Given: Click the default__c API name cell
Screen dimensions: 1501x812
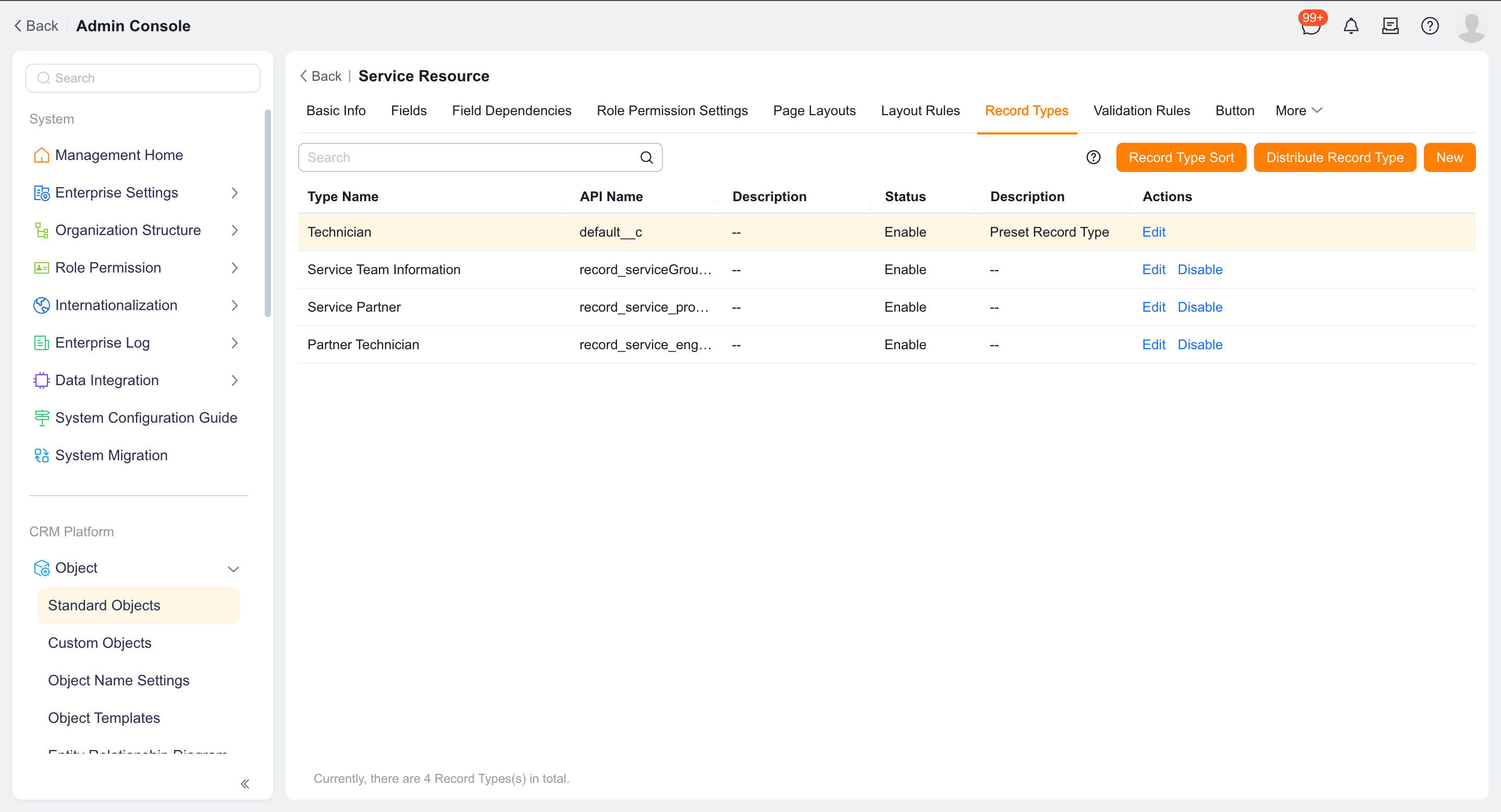Looking at the screenshot, I should 611,232.
